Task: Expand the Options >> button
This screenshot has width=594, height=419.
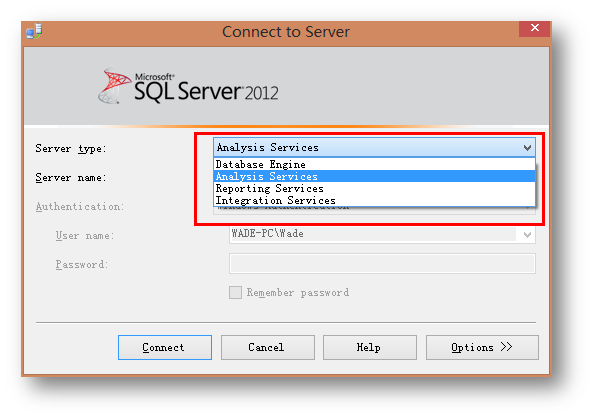Action: [482, 347]
